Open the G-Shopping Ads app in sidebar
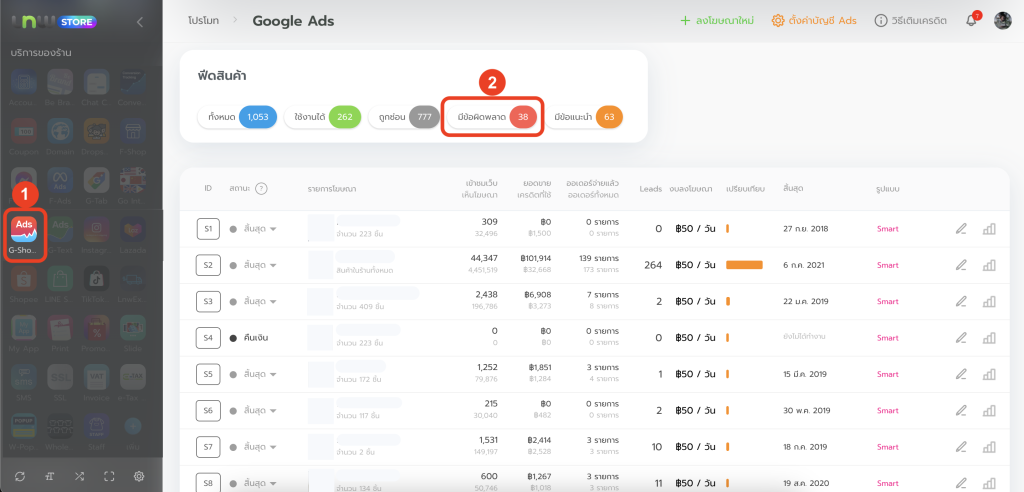The image size is (1024, 492). (27, 234)
